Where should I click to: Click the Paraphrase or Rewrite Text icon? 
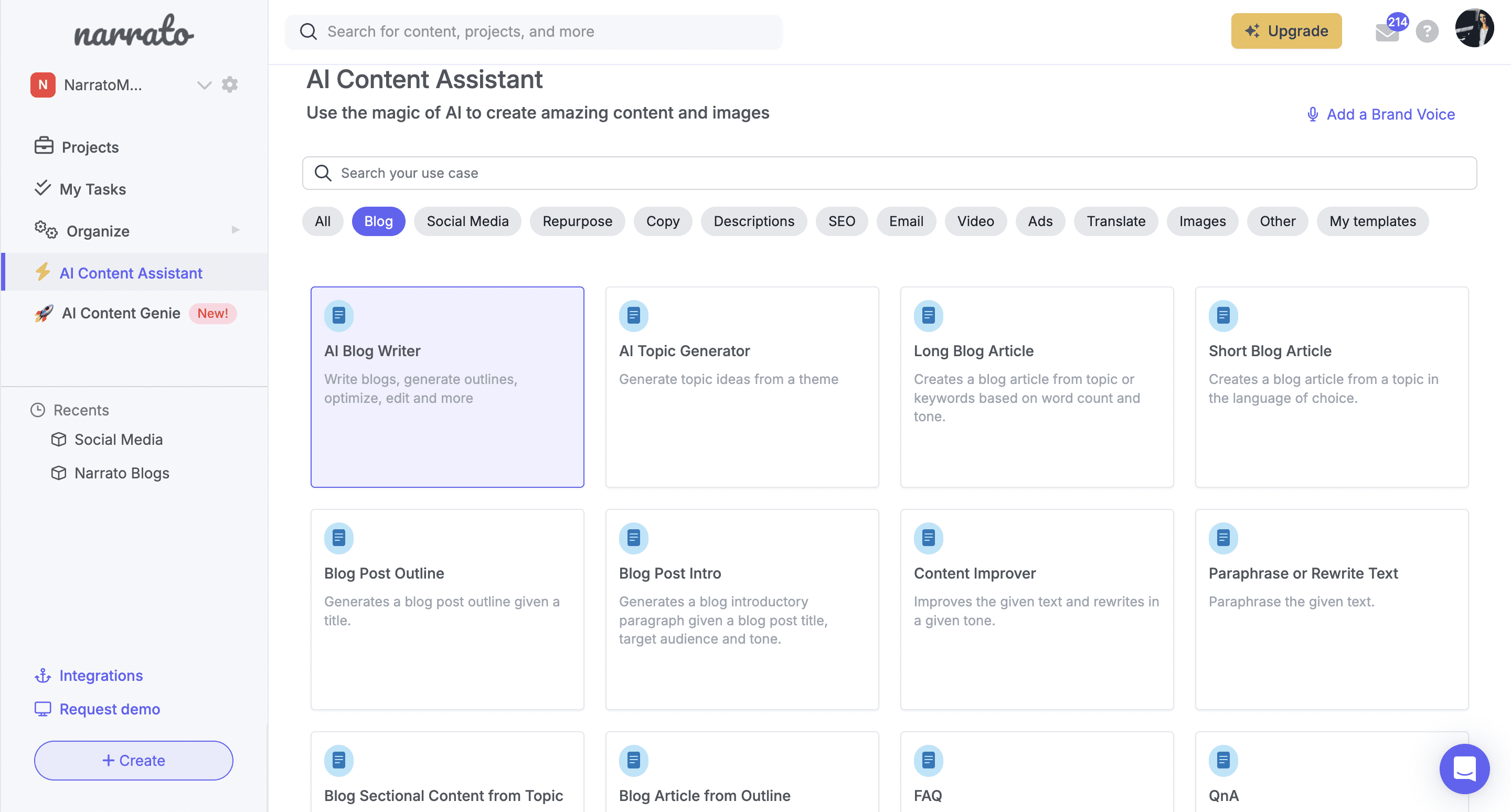tap(1223, 538)
